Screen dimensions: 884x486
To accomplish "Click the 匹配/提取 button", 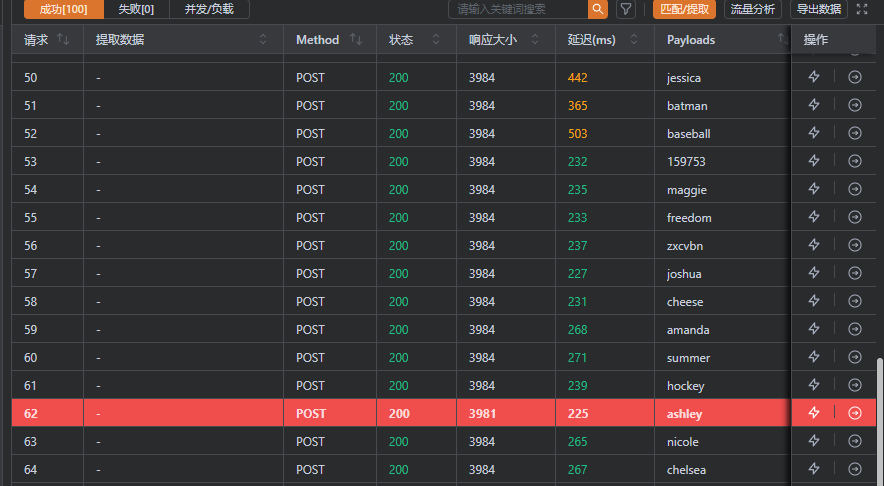I will 685,9.
